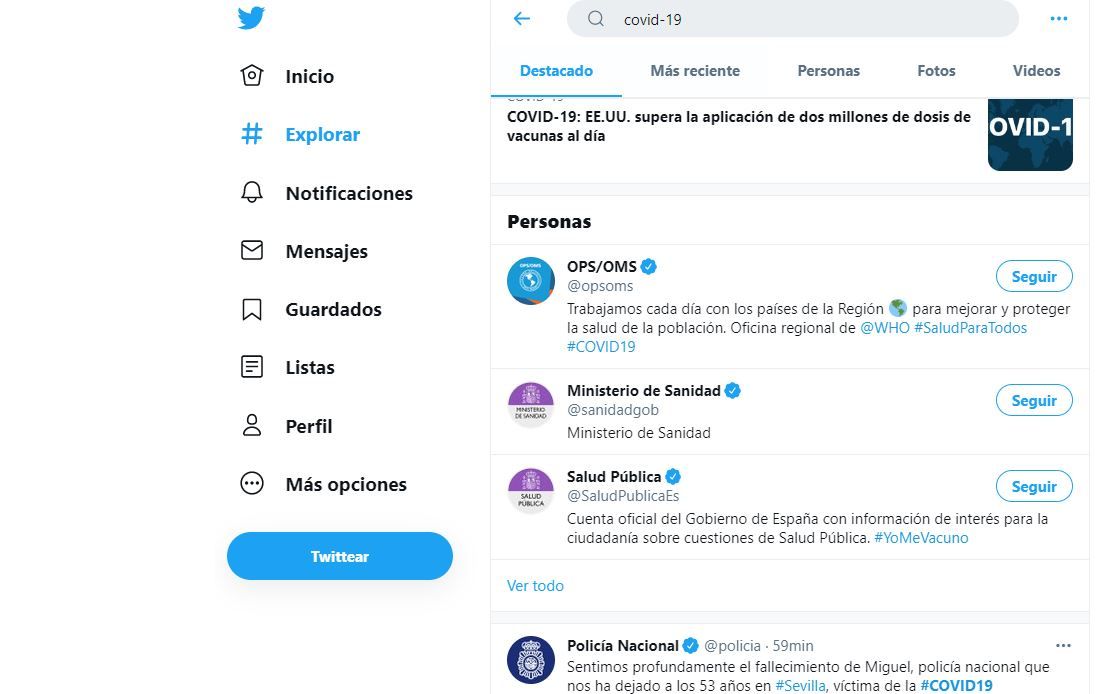Click the covid-19 search field

point(800,19)
